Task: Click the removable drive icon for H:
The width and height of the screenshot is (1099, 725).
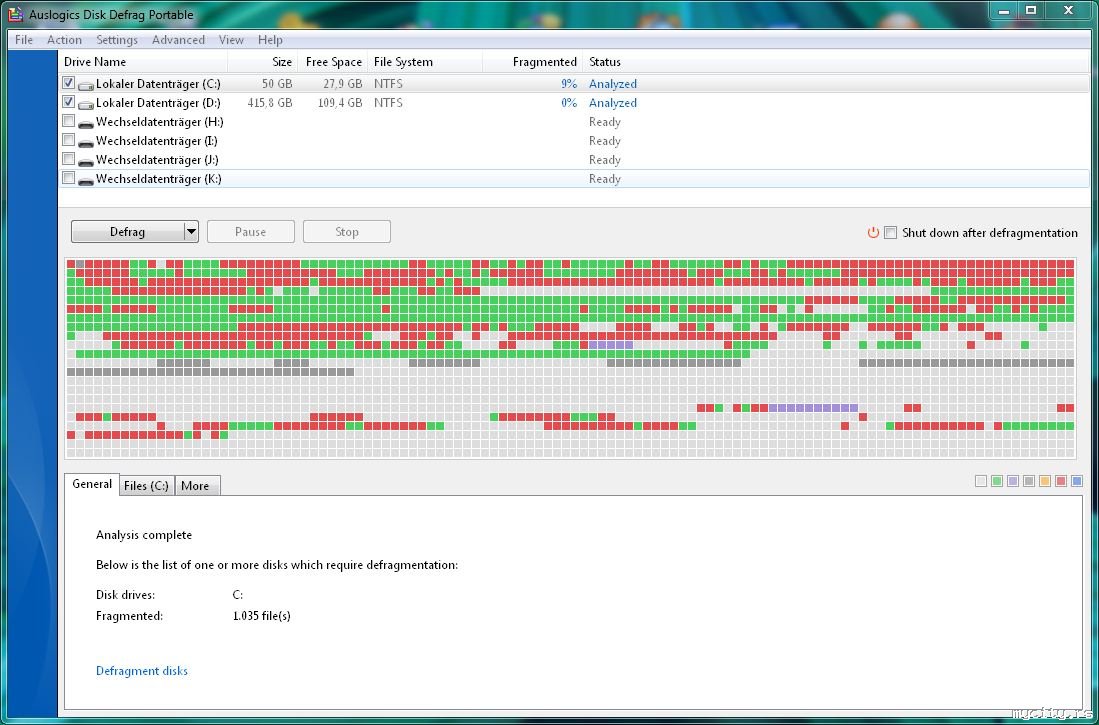Action: pyautogui.click(x=86, y=123)
